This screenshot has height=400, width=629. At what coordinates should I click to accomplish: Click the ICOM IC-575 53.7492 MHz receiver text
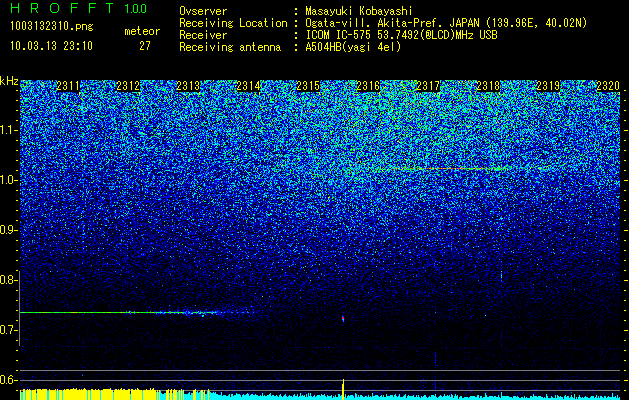[x=401, y=35]
